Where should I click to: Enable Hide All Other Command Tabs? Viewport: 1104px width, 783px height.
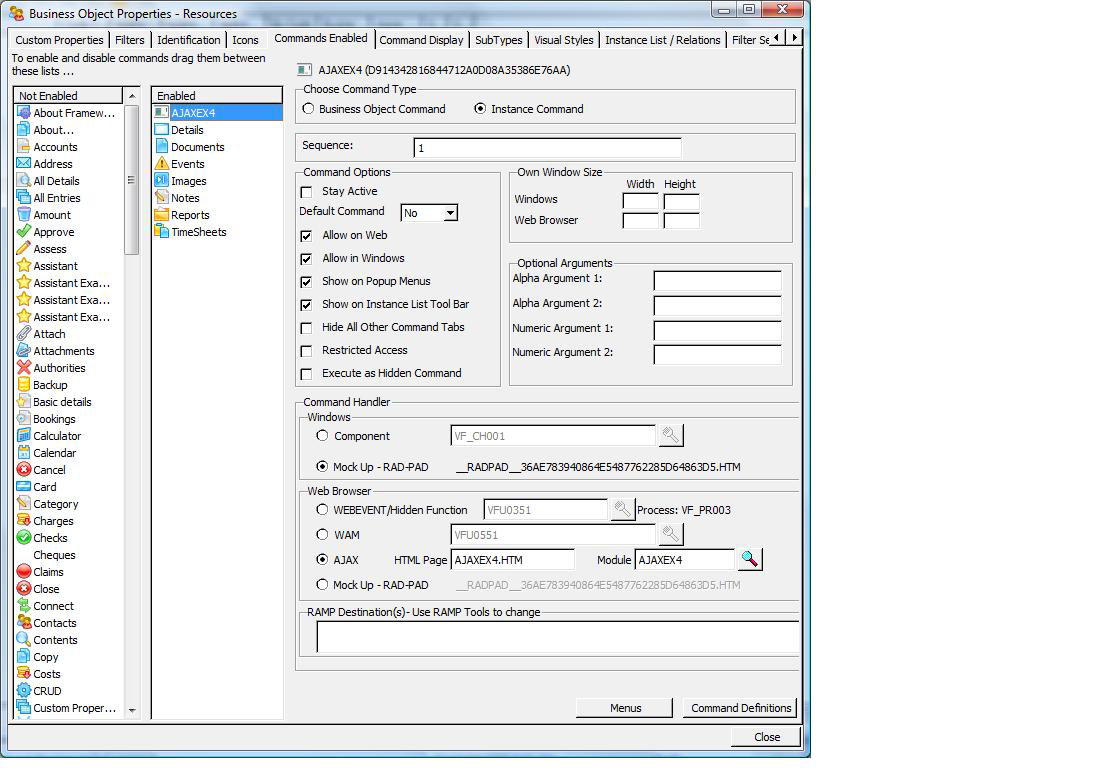(306, 328)
